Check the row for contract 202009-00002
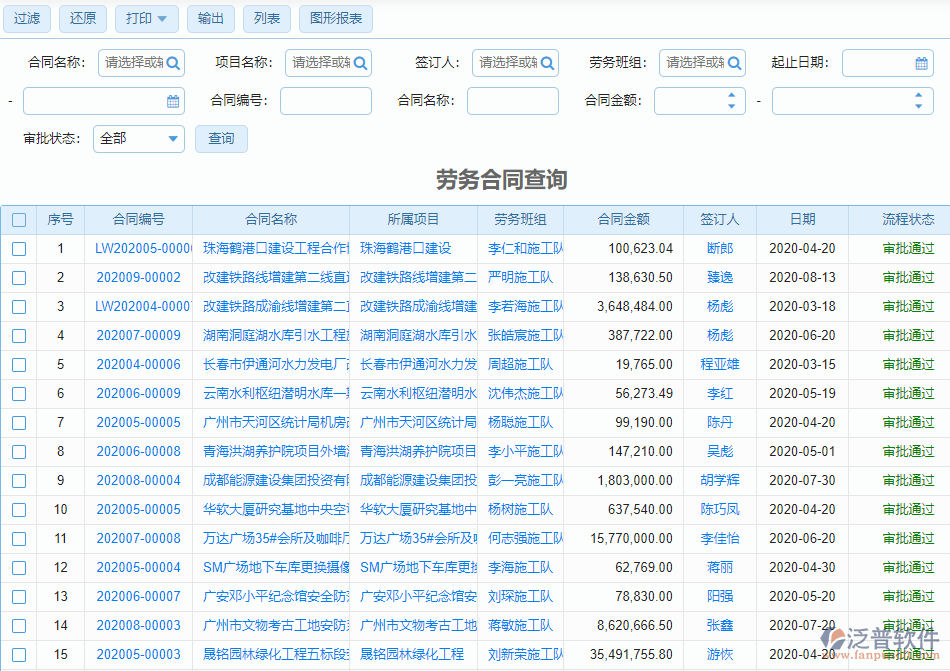Screen dimensions: 950x671 tap(19, 277)
